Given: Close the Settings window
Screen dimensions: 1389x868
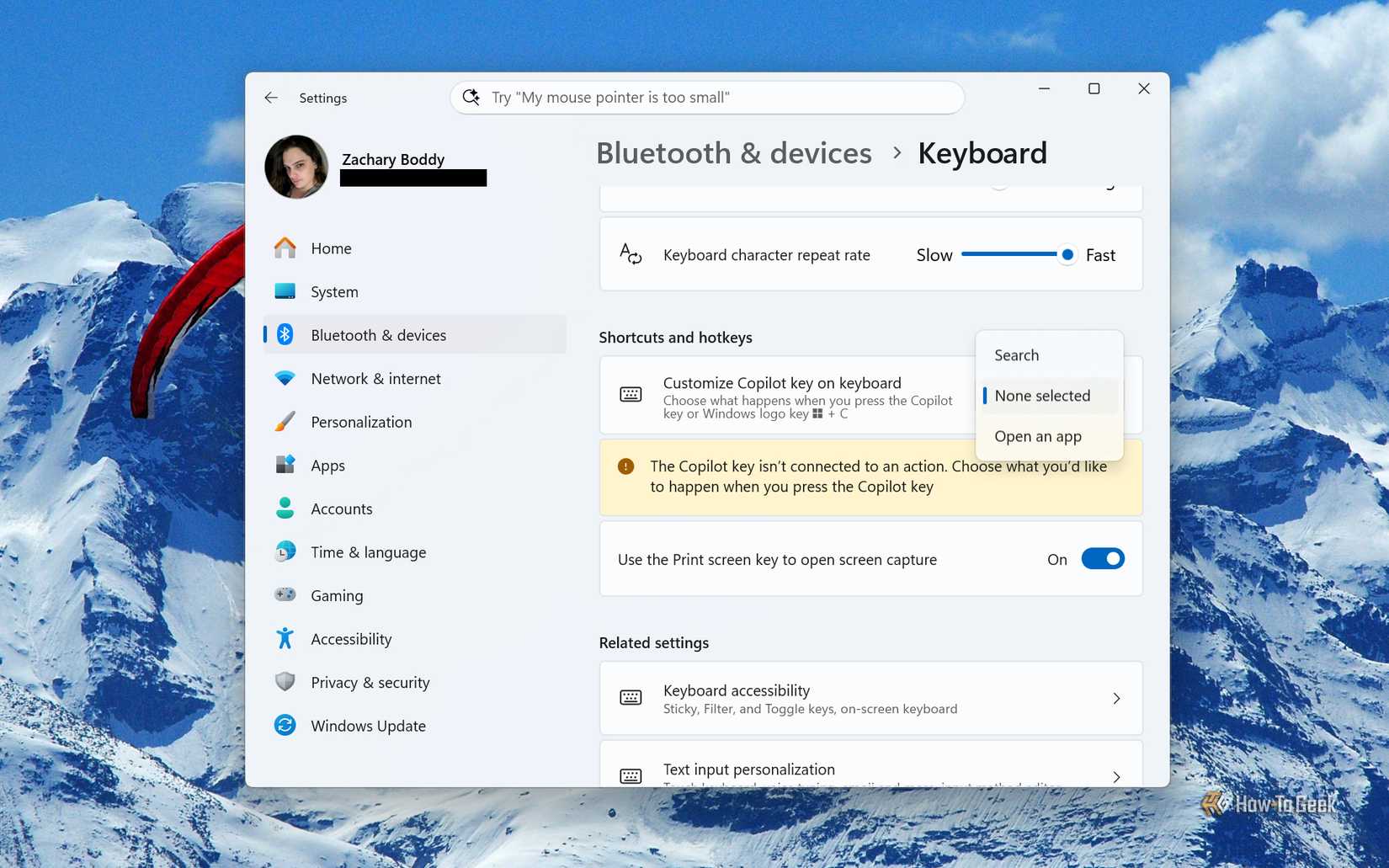Looking at the screenshot, I should (x=1143, y=88).
